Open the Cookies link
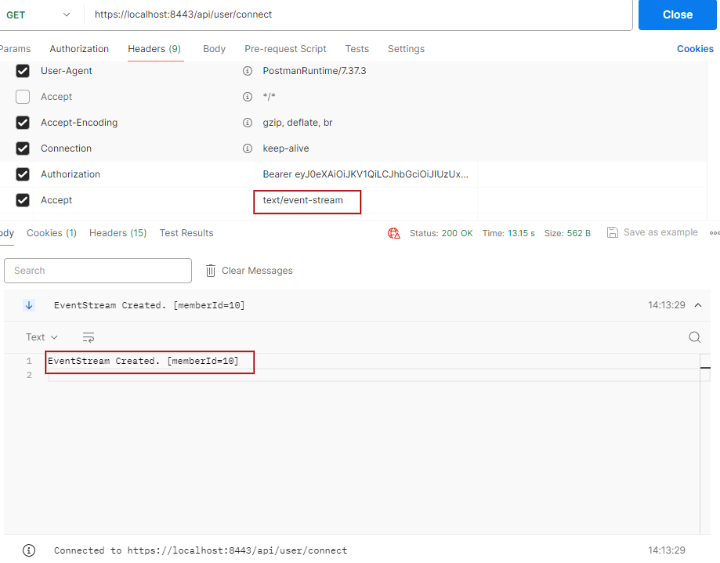 695,49
